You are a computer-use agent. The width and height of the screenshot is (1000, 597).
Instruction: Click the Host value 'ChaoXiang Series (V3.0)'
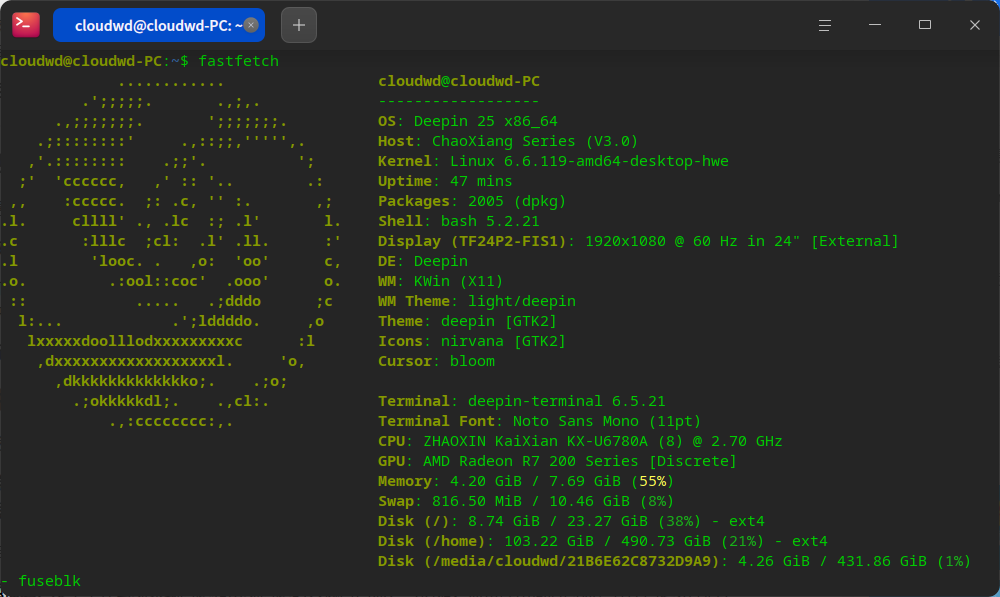(534, 141)
